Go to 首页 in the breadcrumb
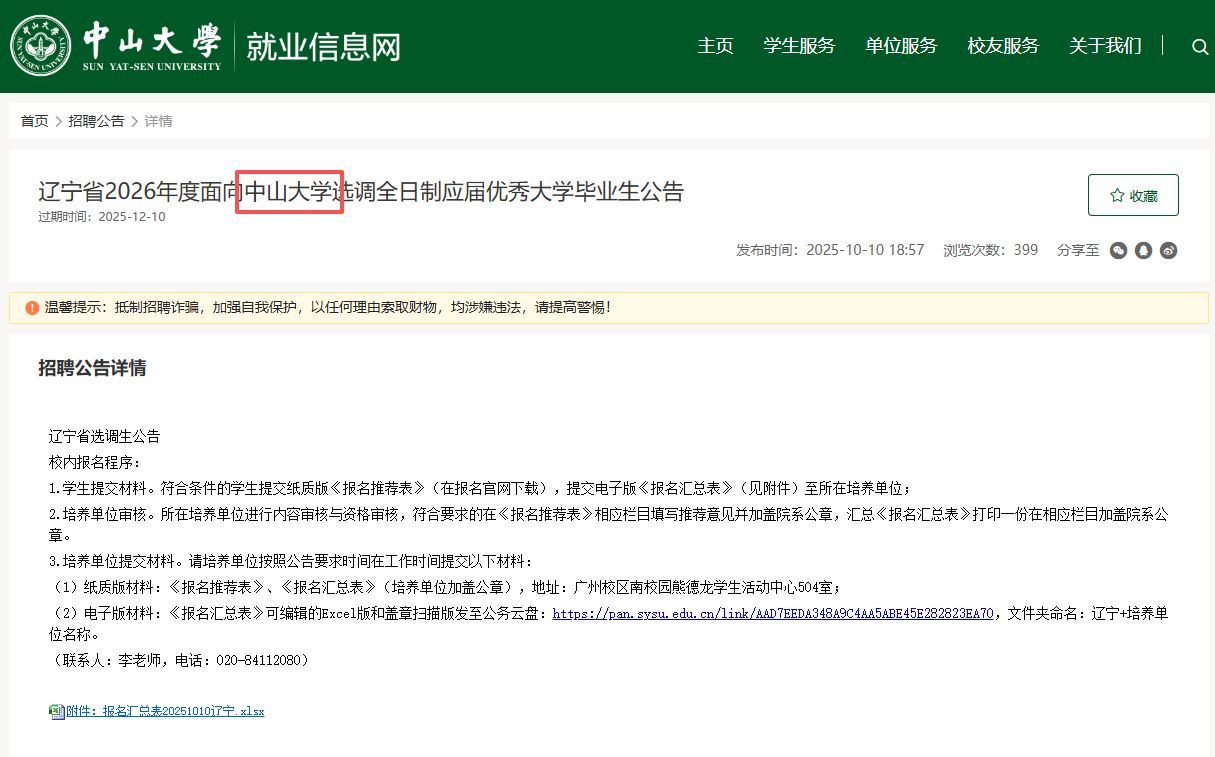The width and height of the screenshot is (1215, 757). coord(34,121)
